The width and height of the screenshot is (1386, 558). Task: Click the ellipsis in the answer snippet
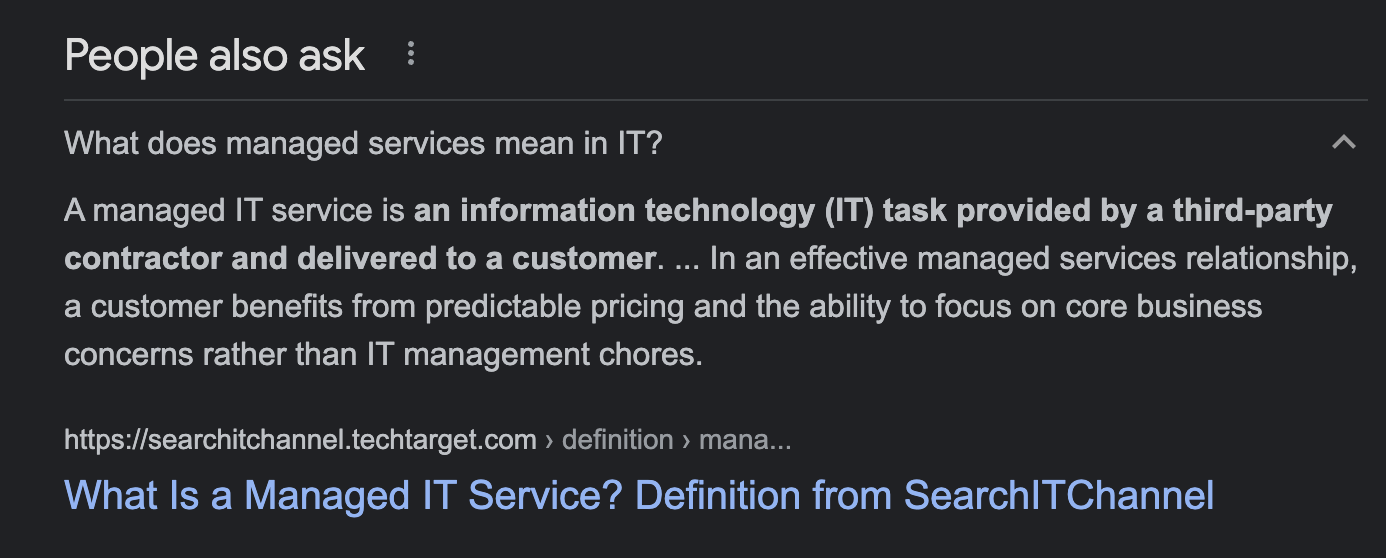[686, 258]
